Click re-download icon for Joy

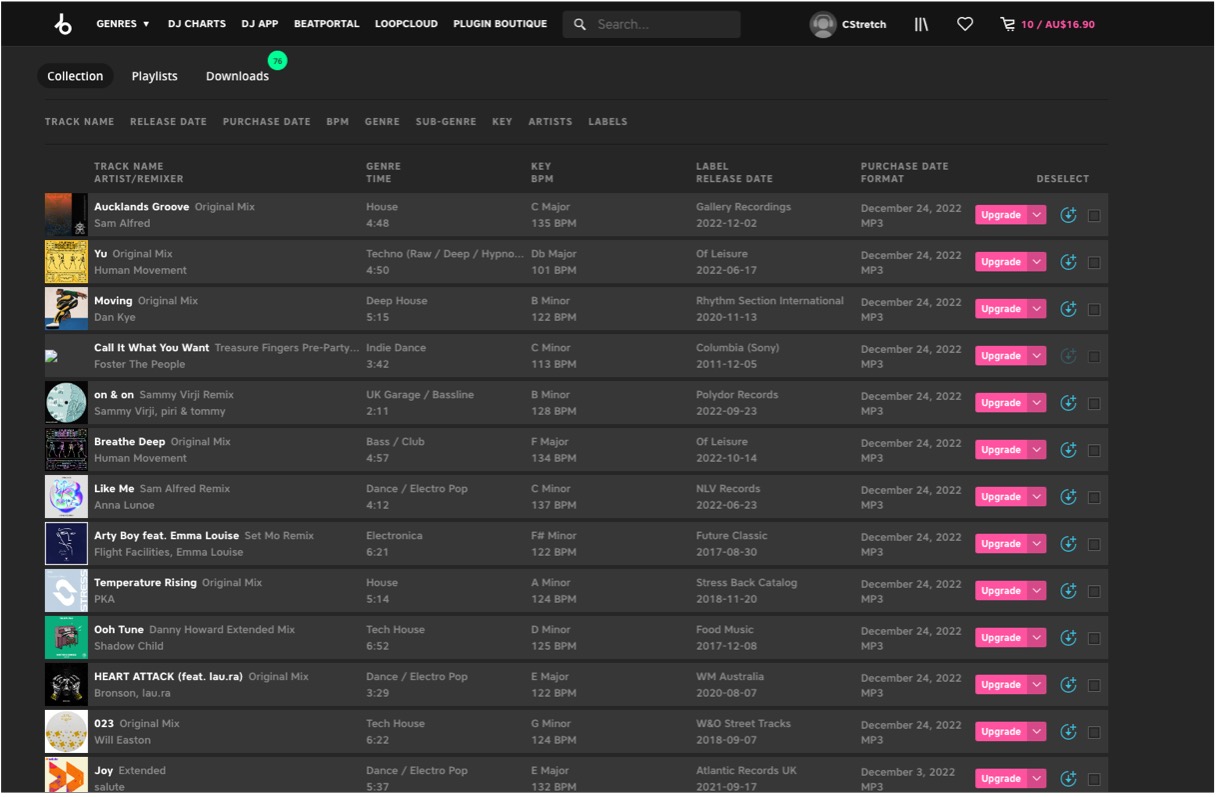1068,779
